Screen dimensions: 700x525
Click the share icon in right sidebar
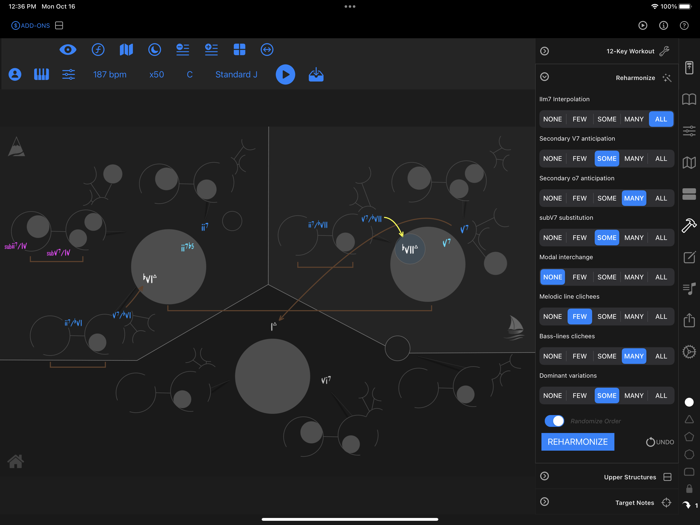pos(689,320)
